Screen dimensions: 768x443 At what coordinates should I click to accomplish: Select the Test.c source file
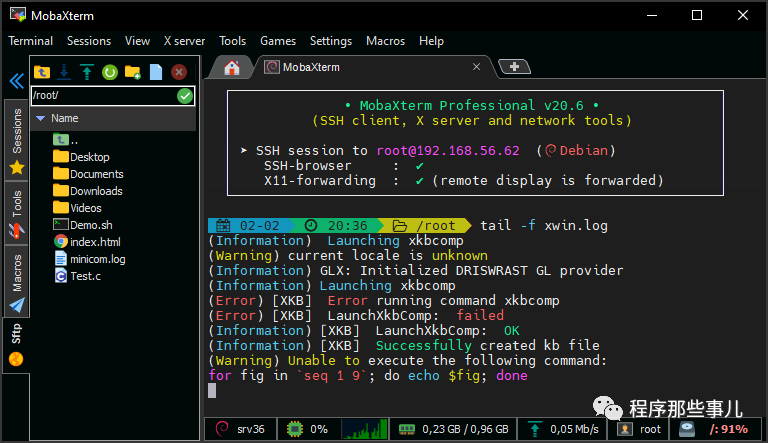point(78,276)
